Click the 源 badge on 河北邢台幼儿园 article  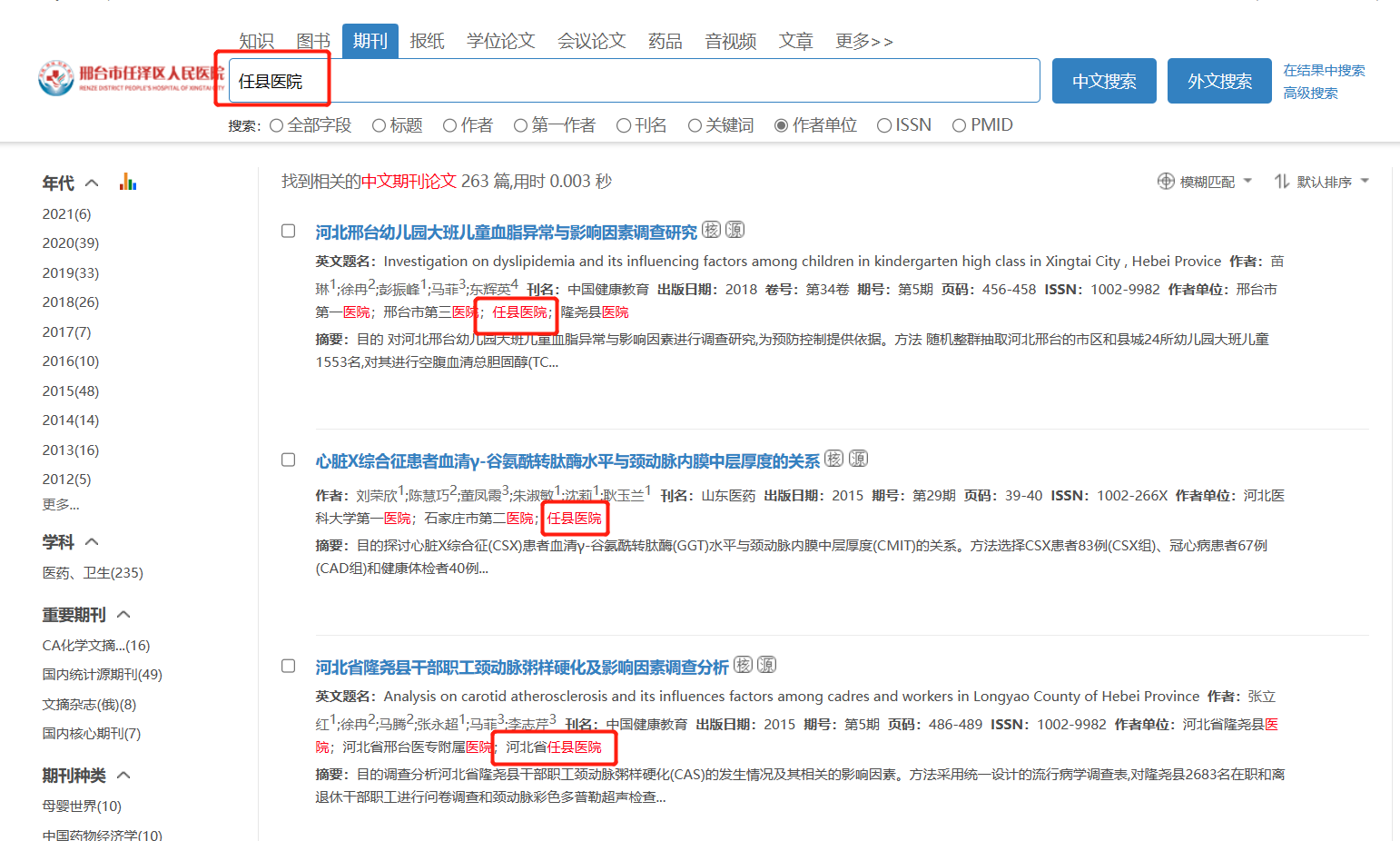[x=735, y=230]
